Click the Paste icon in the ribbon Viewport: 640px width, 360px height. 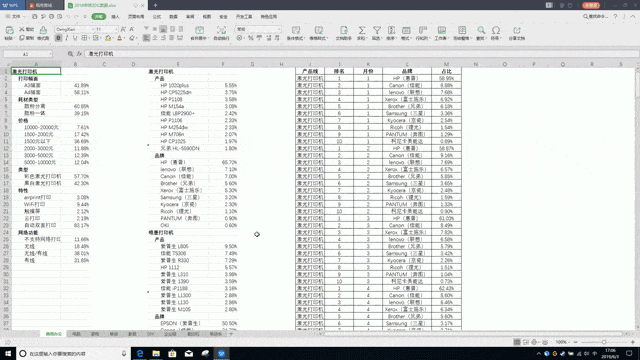click(x=9, y=30)
